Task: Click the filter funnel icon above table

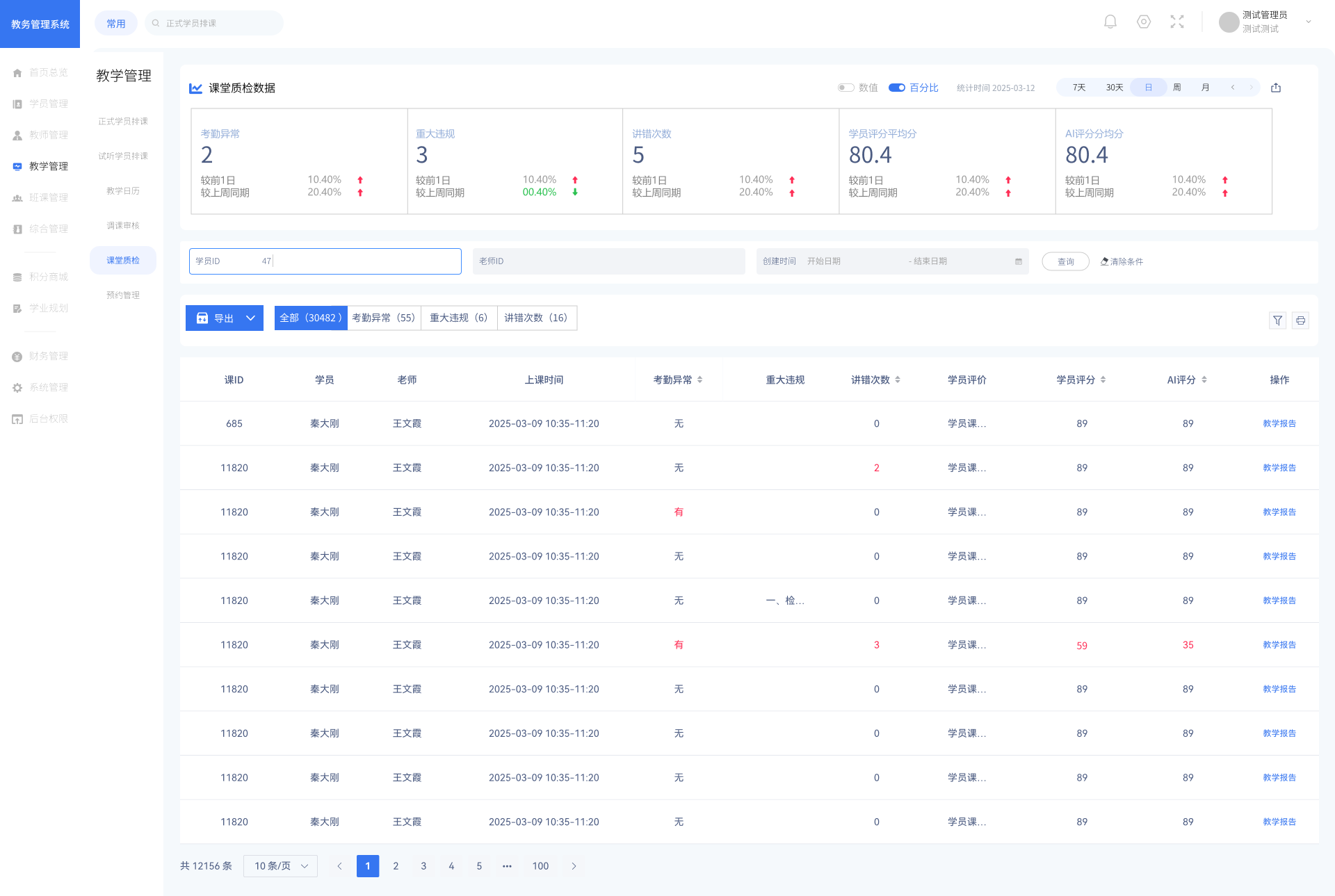Action: [1278, 320]
